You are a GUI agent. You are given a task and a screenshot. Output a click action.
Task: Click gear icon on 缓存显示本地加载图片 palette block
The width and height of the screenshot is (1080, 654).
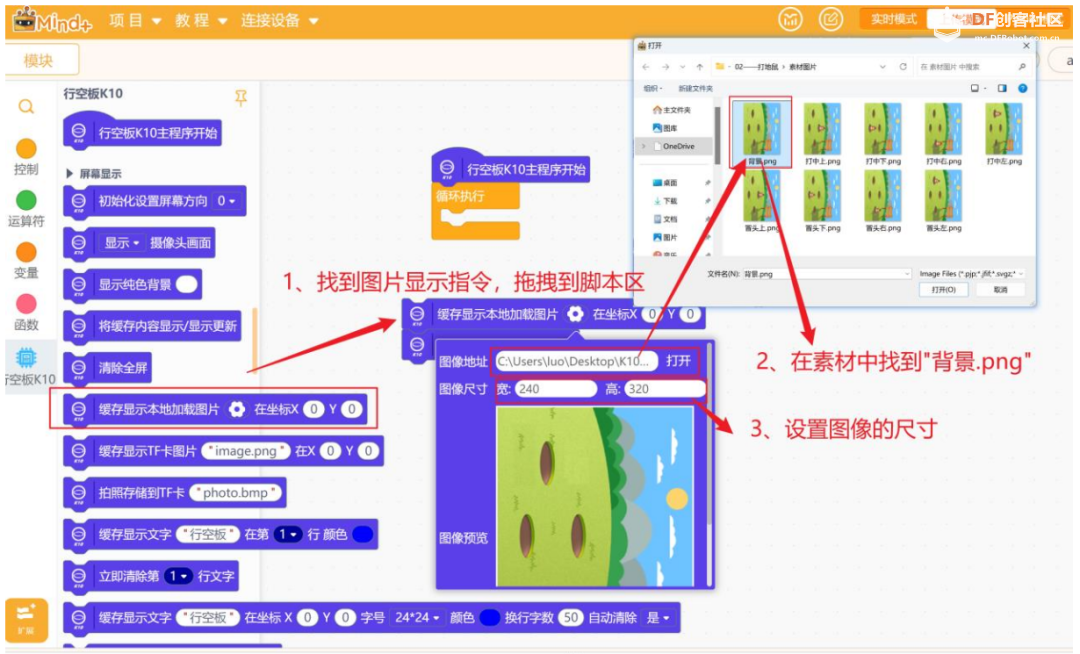coord(236,410)
